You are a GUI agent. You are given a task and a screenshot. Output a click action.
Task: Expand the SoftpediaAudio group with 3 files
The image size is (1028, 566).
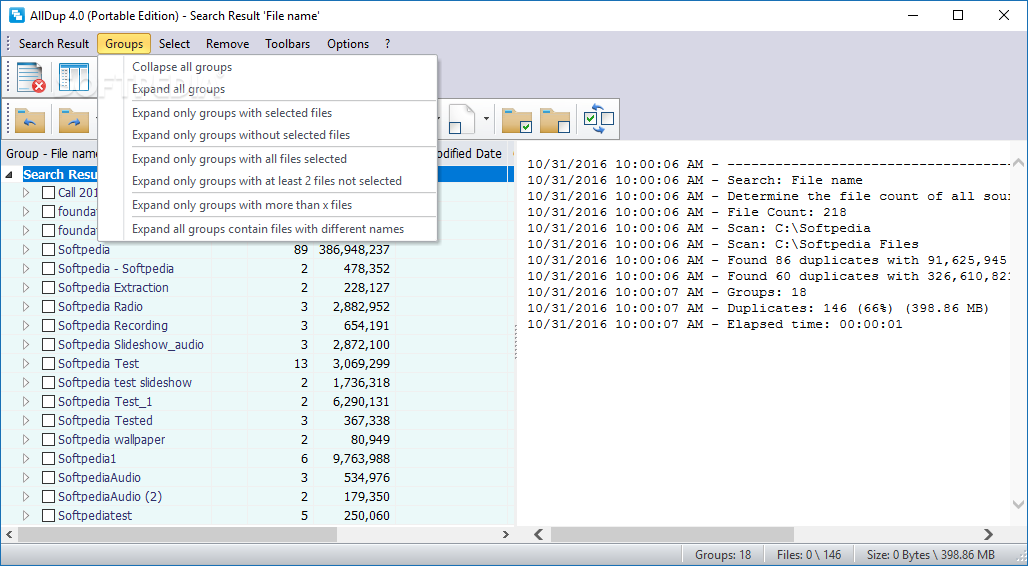tap(26, 478)
